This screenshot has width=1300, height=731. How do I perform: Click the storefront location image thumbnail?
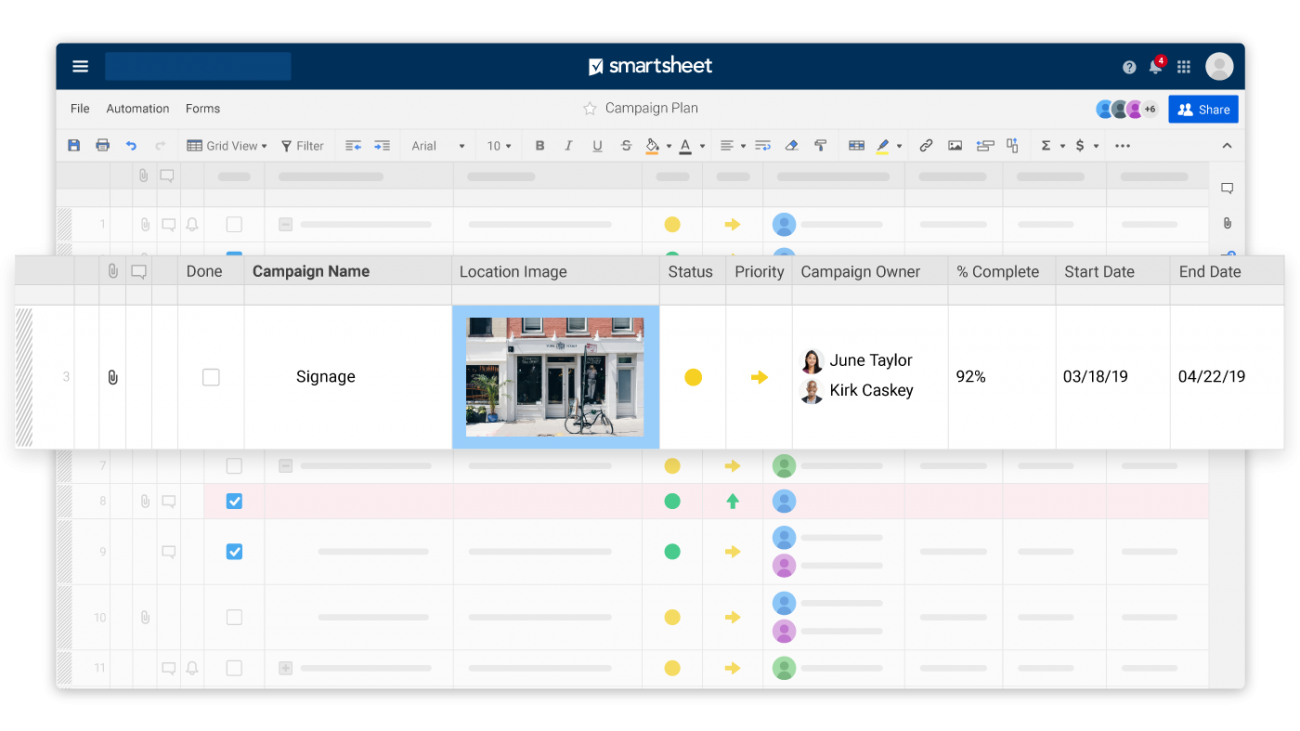tap(556, 377)
